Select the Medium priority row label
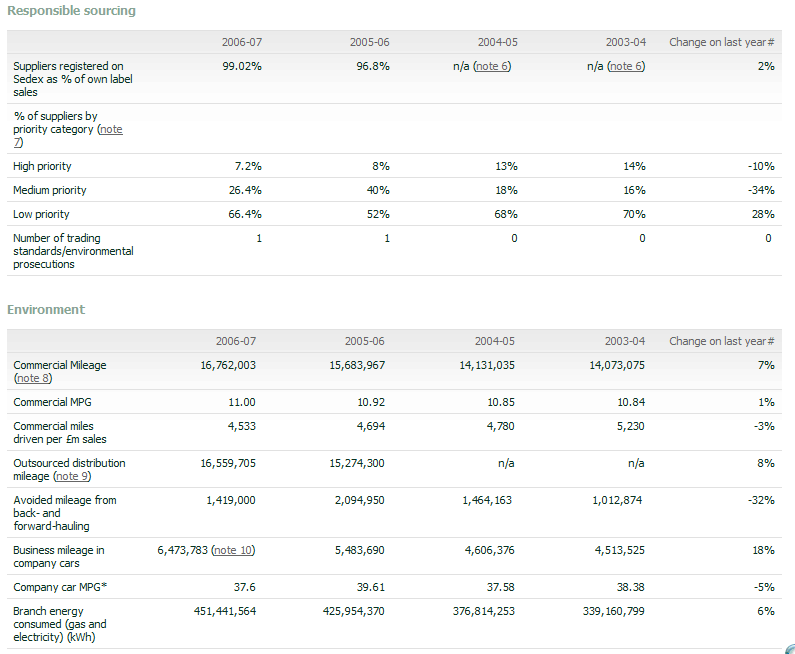This screenshot has height=654, width=795. click(49, 190)
